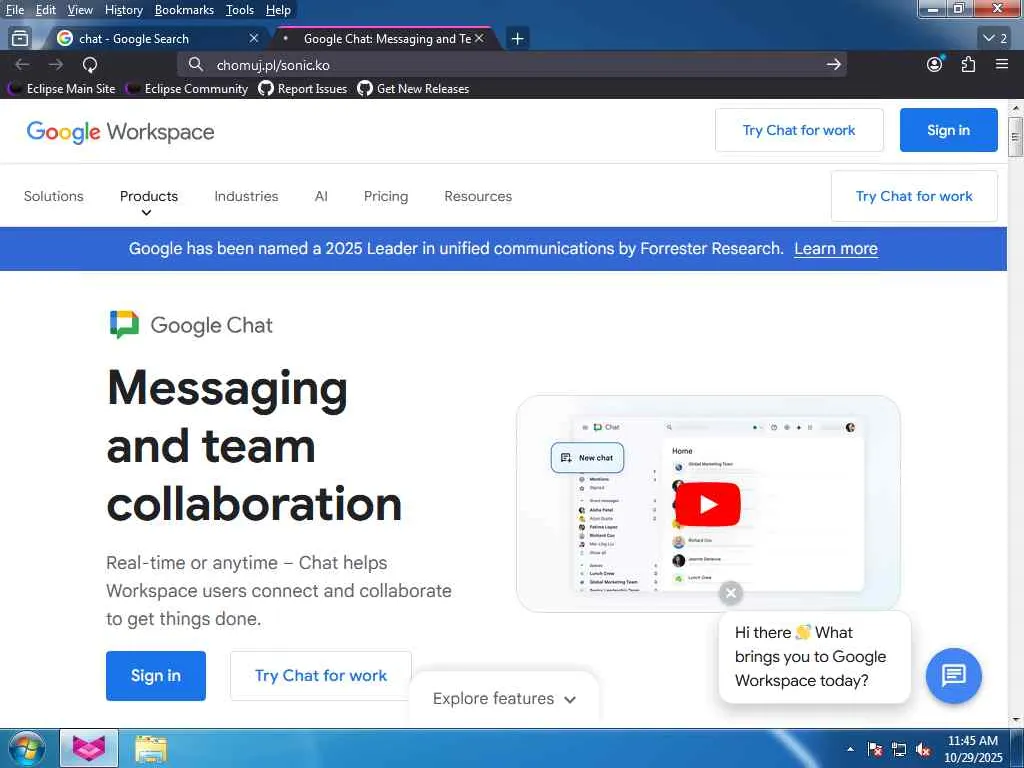This screenshot has width=1024, height=768.
Task: Click hero Try Chat for work button
Action: tap(321, 675)
